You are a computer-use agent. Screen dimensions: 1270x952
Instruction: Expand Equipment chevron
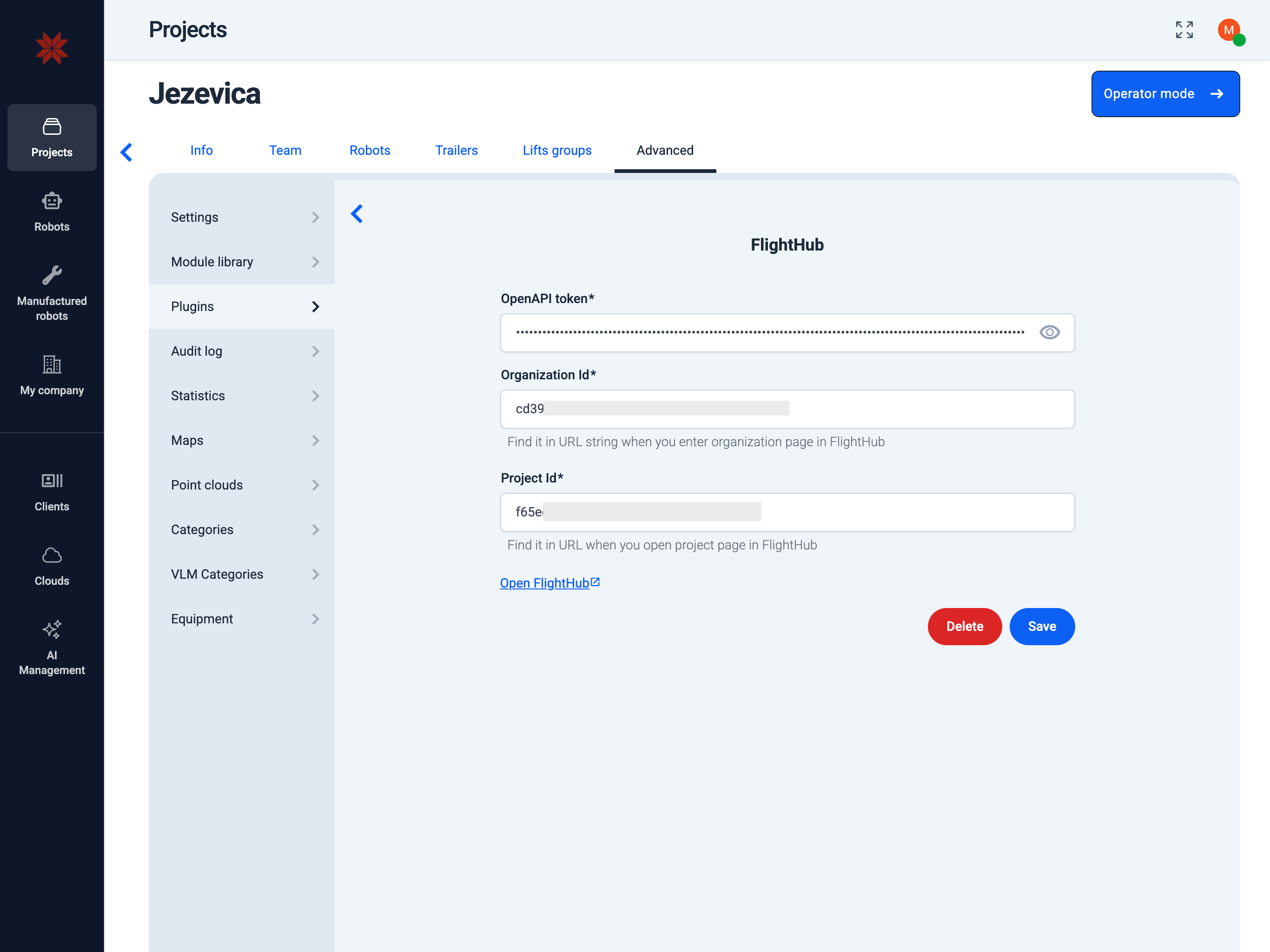coord(315,619)
